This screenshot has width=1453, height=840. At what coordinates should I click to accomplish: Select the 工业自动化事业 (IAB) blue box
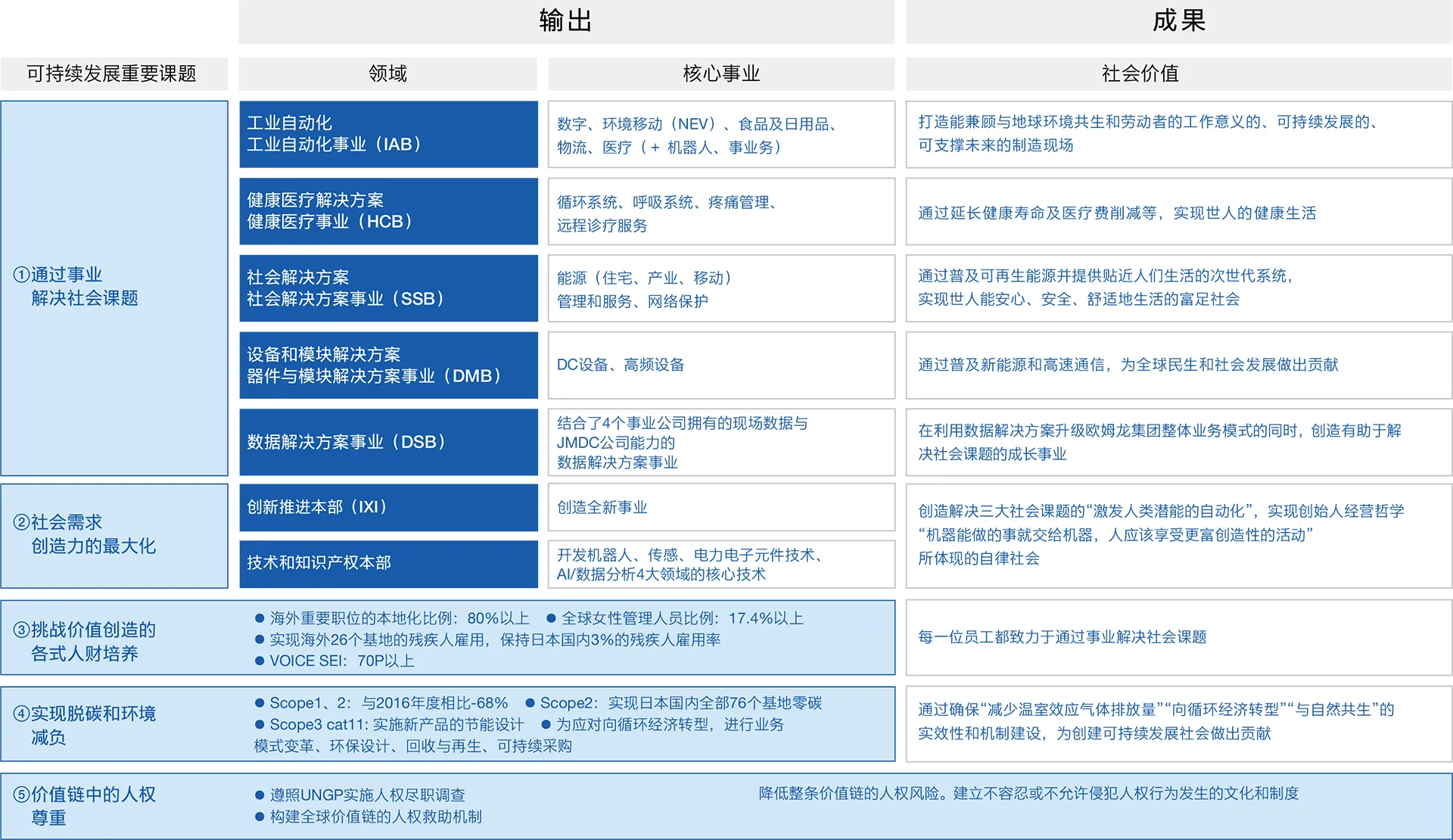tap(388, 134)
